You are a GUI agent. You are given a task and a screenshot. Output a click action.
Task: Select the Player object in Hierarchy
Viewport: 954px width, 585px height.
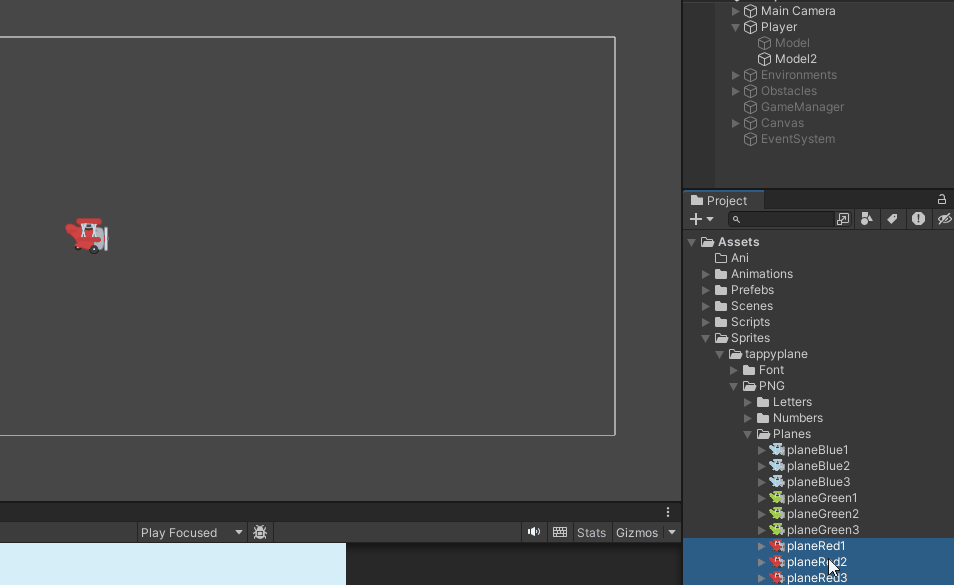[x=778, y=27]
